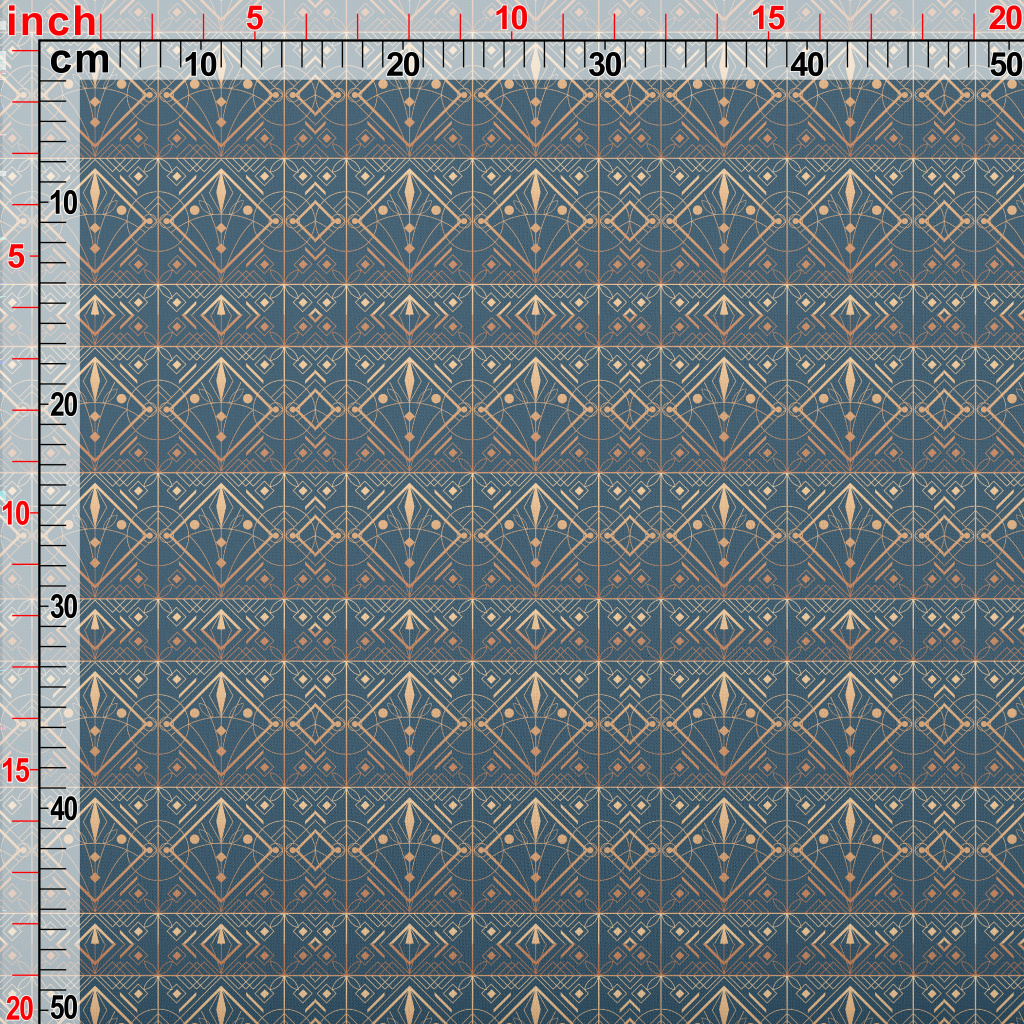Choose the red 15 on left inch ruler
1024x1024 pixels.
[x=16, y=771]
